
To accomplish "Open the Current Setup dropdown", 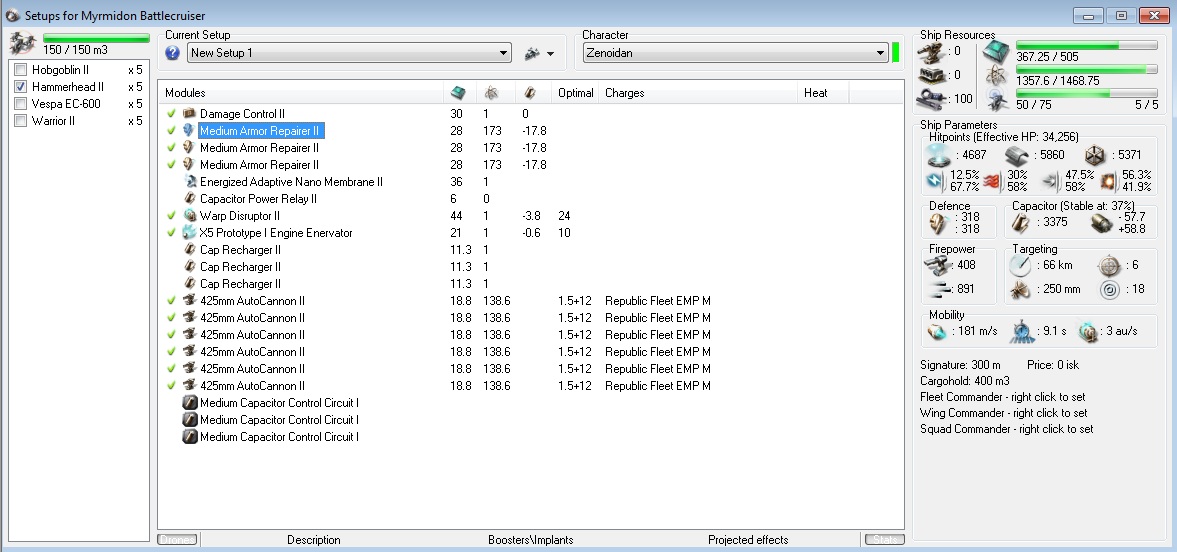I will pos(349,53).
